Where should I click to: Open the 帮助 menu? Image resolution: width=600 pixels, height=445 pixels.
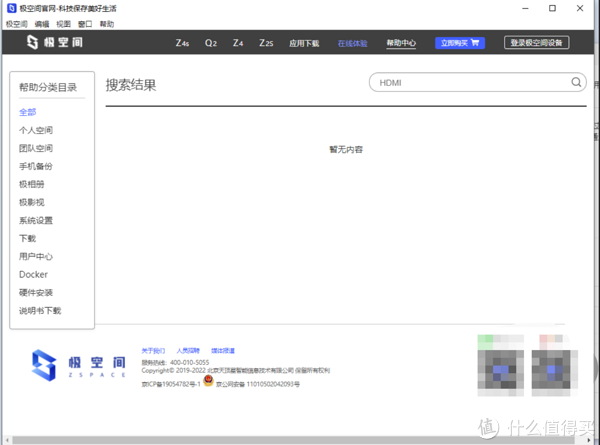pyautogui.click(x=107, y=24)
